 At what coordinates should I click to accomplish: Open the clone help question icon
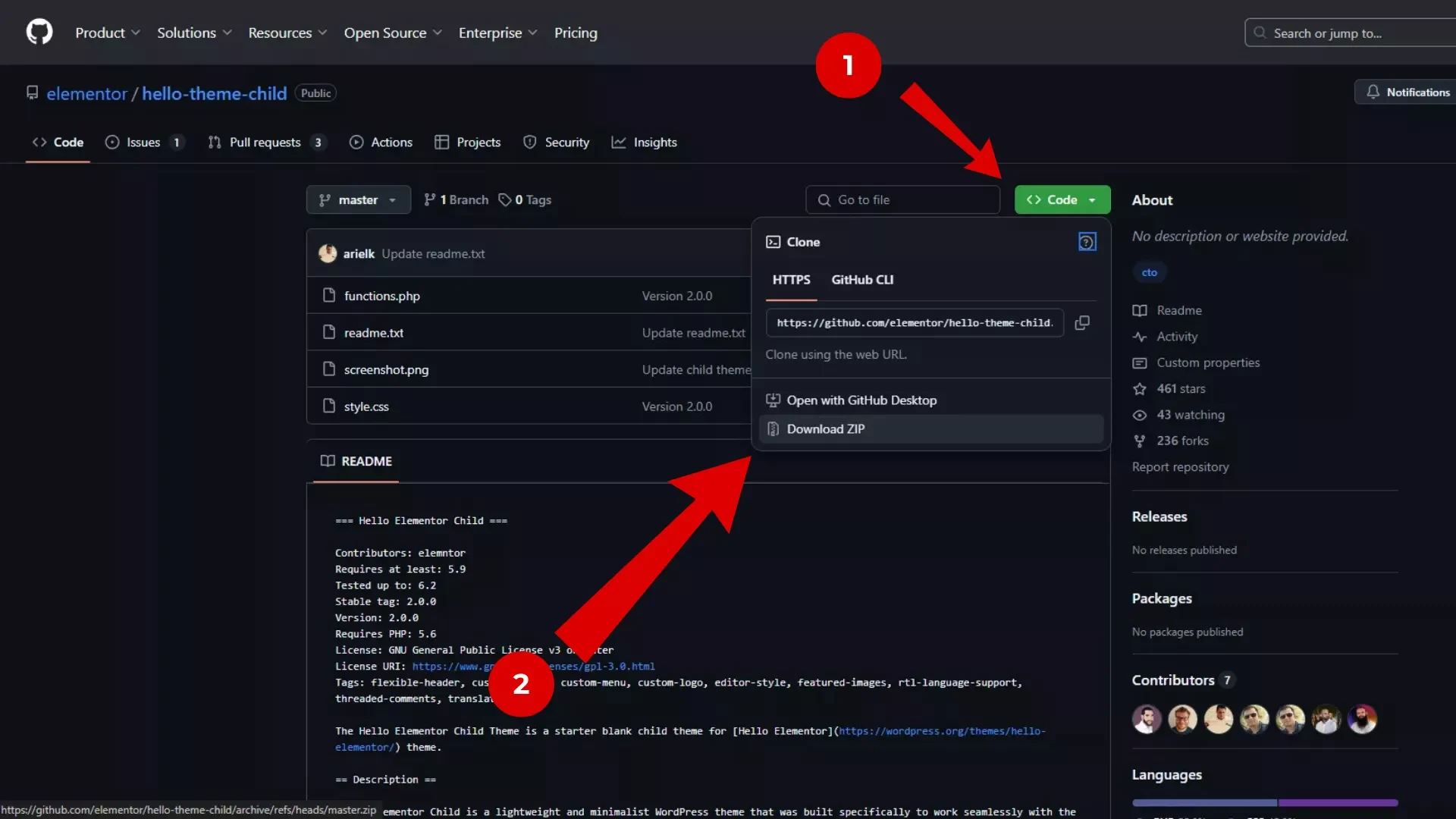click(x=1087, y=242)
